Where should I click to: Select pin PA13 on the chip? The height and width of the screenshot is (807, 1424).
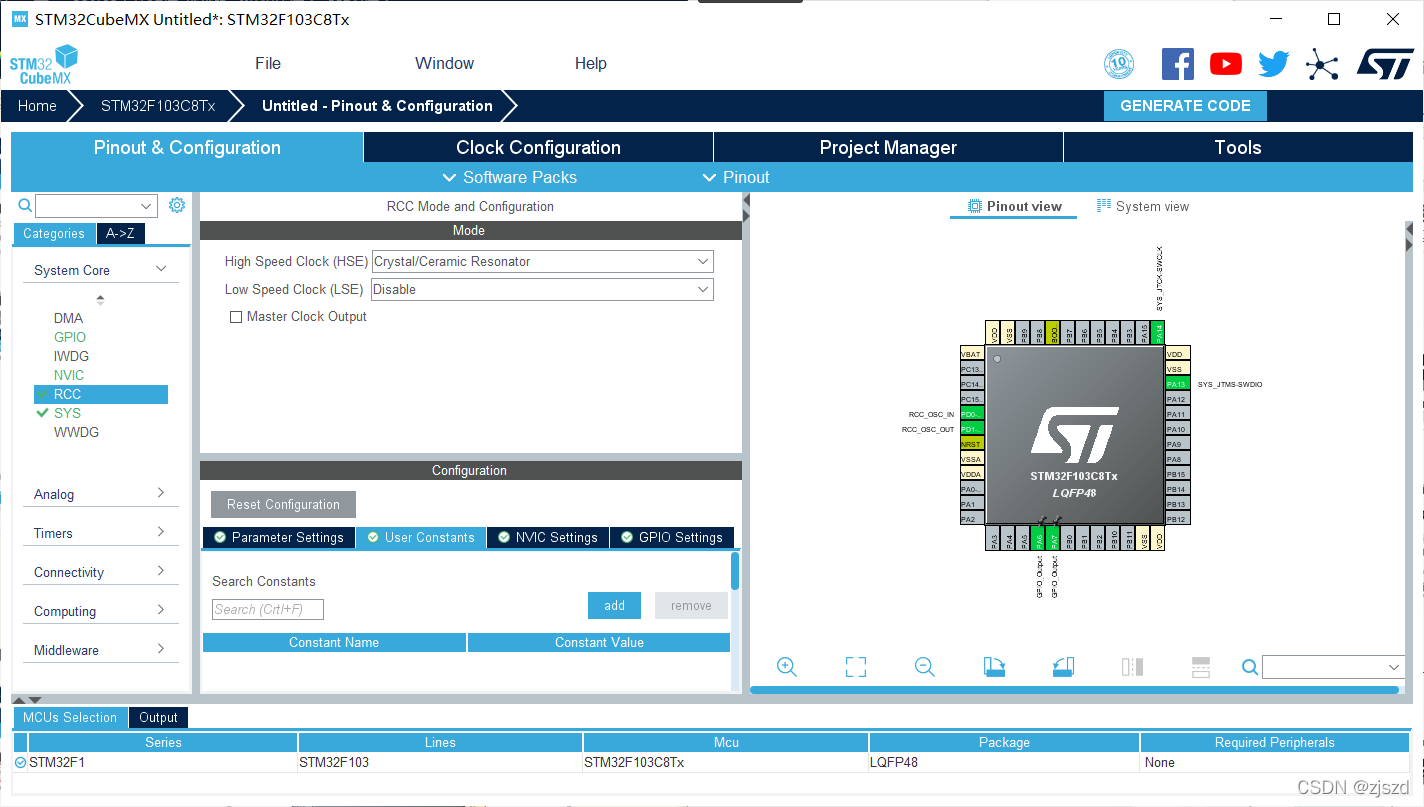[1176, 384]
